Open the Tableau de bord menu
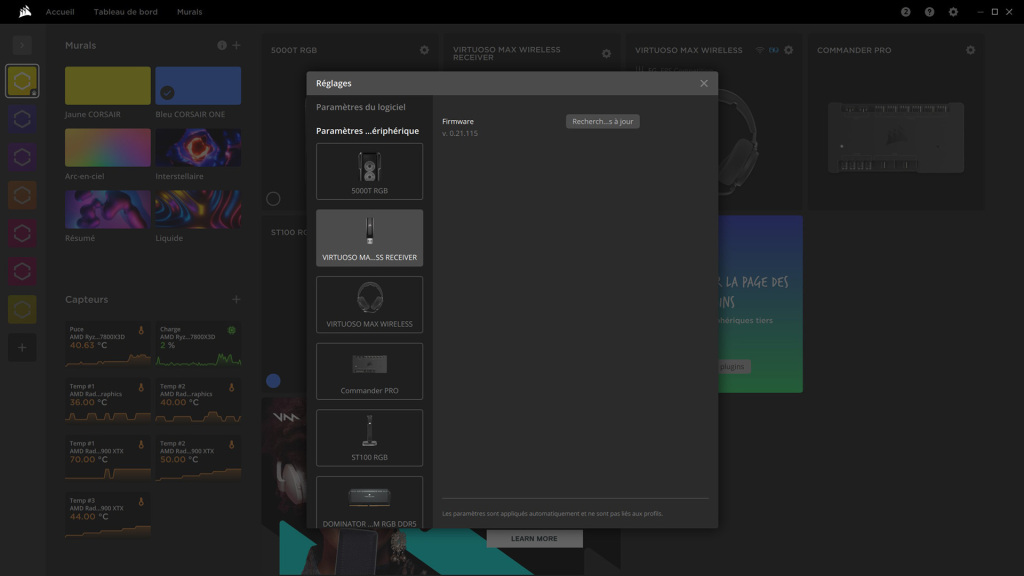Image resolution: width=1024 pixels, height=576 pixels. click(x=125, y=12)
